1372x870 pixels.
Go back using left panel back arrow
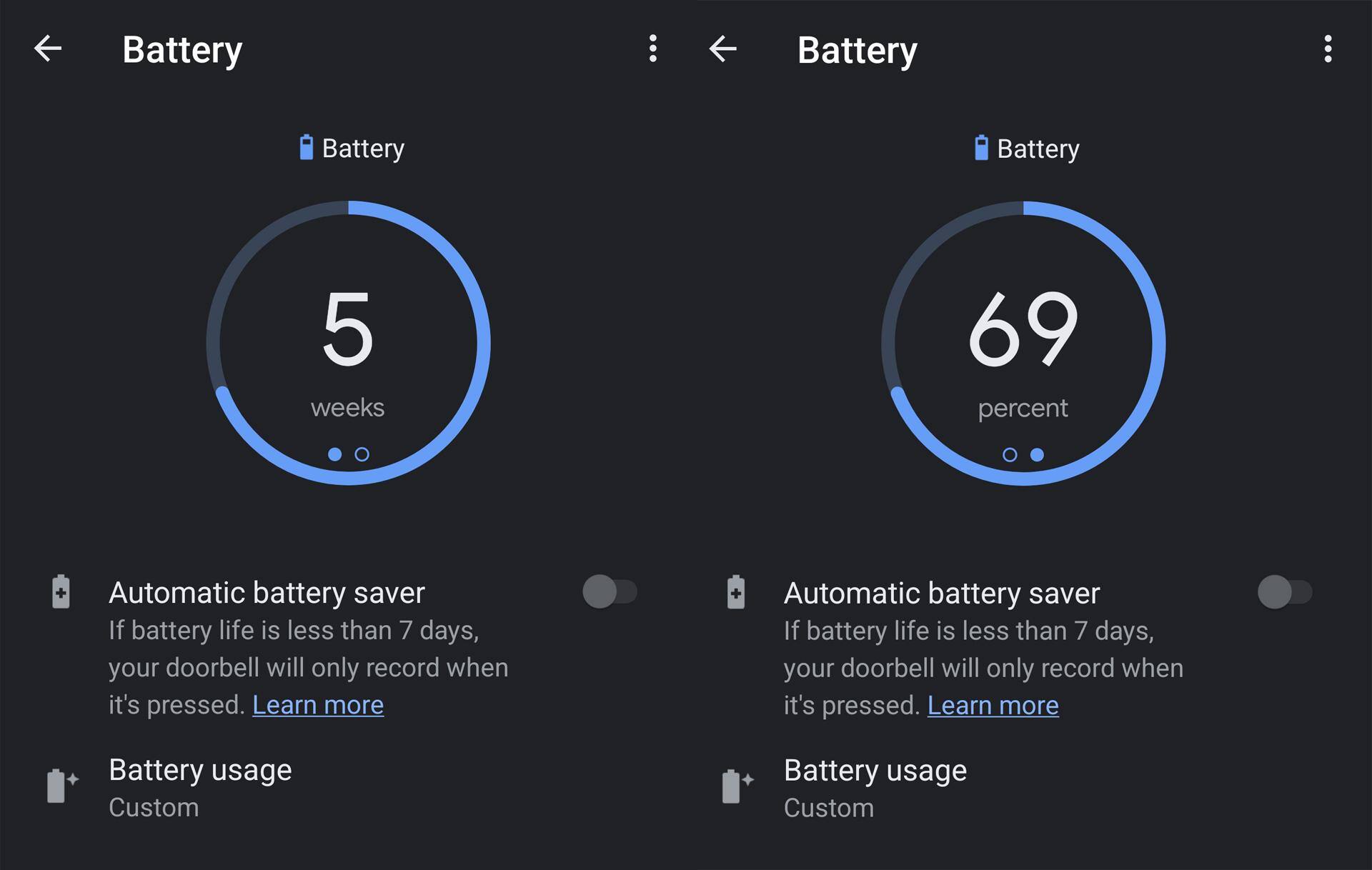48,49
